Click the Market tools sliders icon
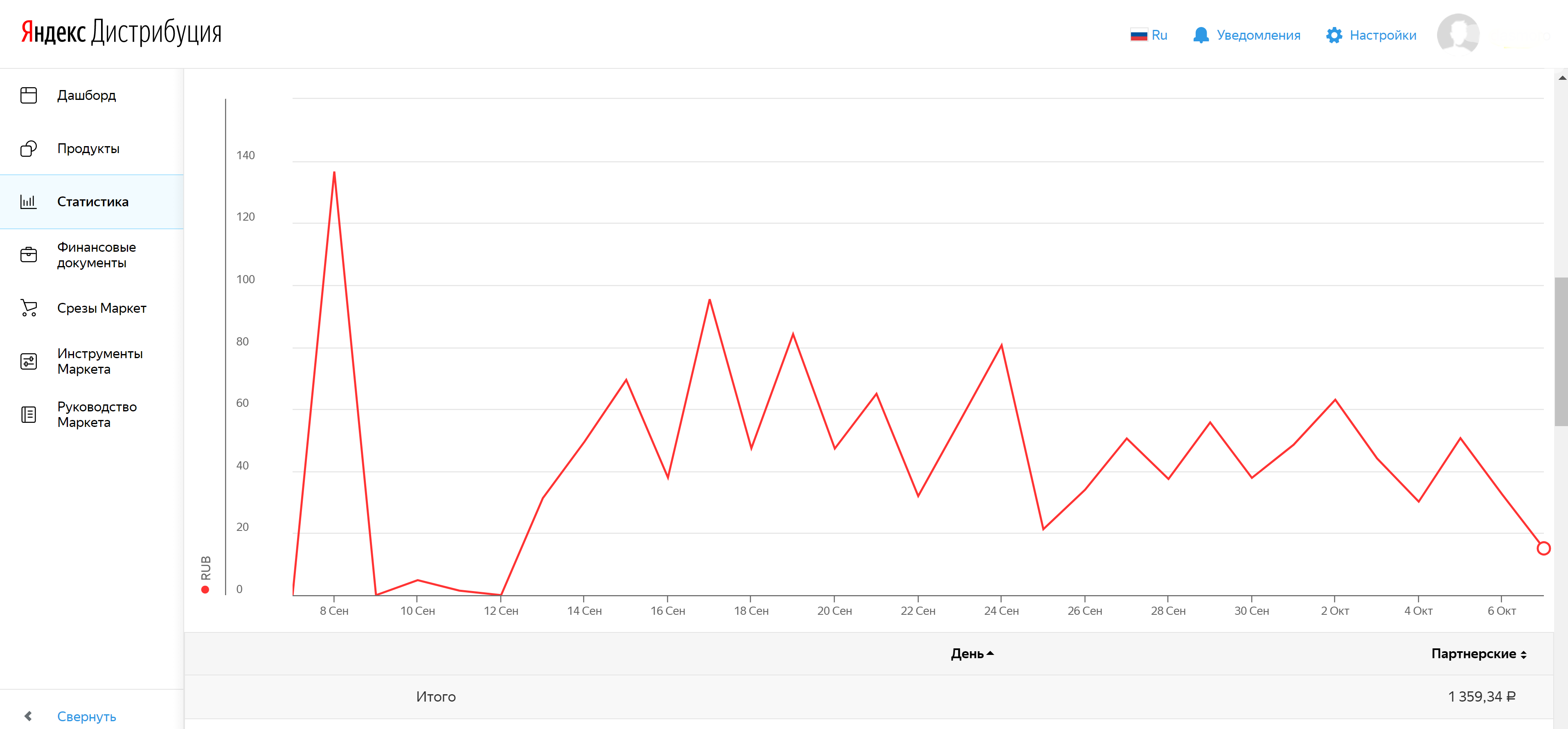This screenshot has height=729, width=1568. 29,361
